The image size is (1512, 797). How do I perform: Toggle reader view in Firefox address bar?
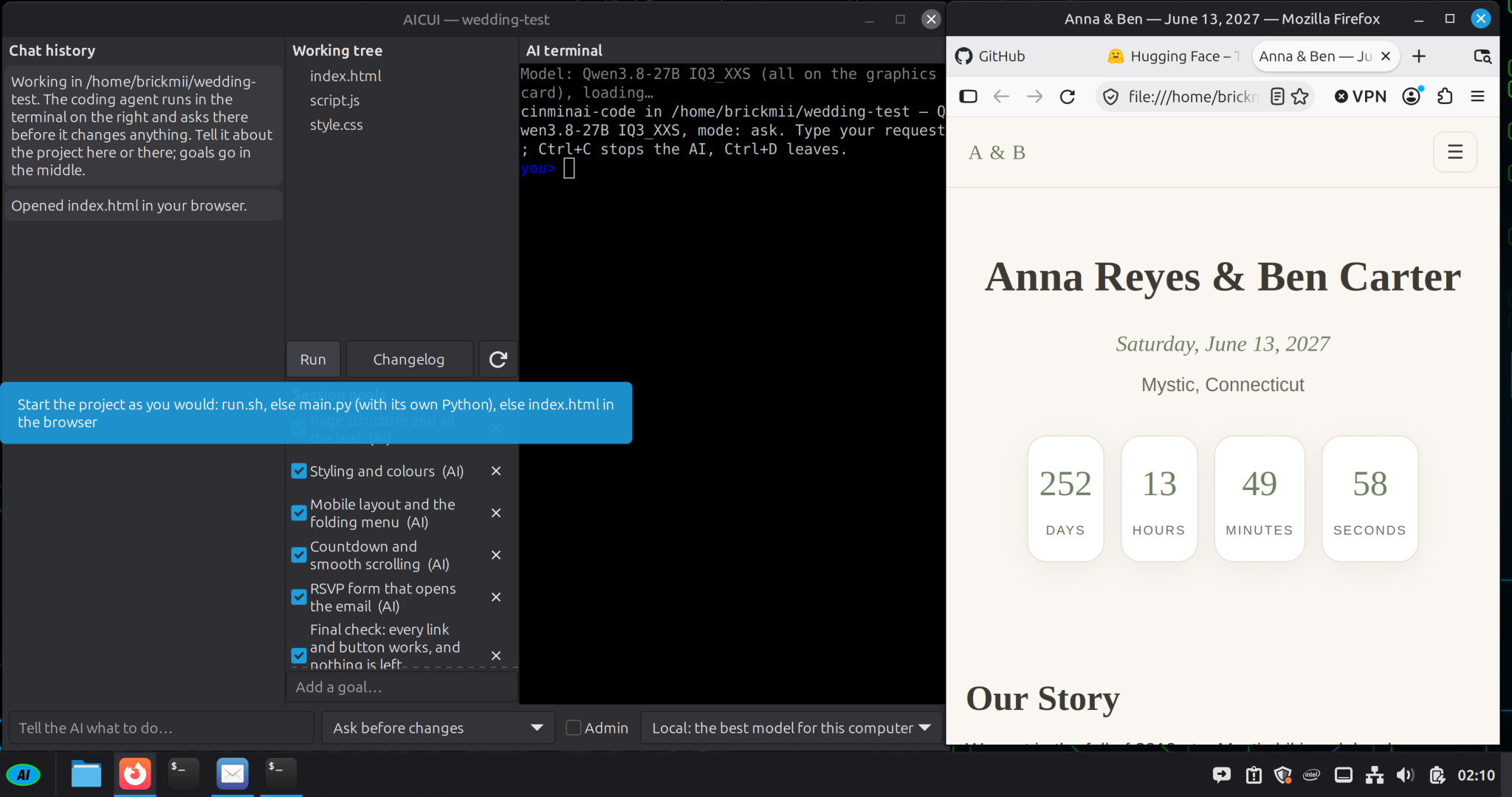(1277, 97)
